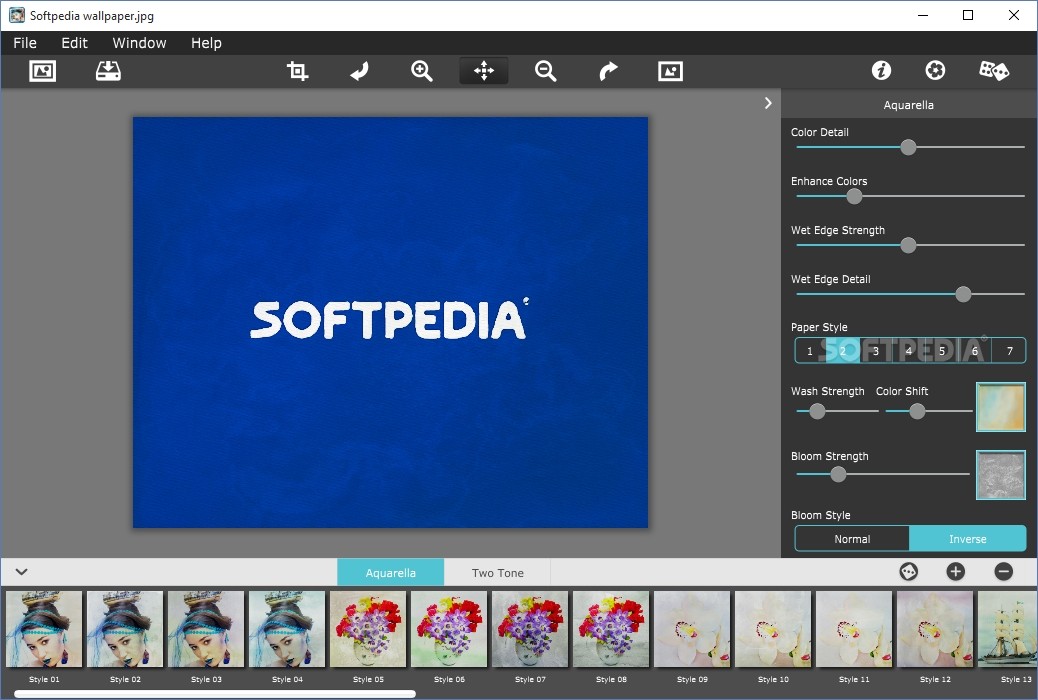Screen dimensions: 1038x700
Task: Click the zoom in magnifier
Action: (x=422, y=71)
